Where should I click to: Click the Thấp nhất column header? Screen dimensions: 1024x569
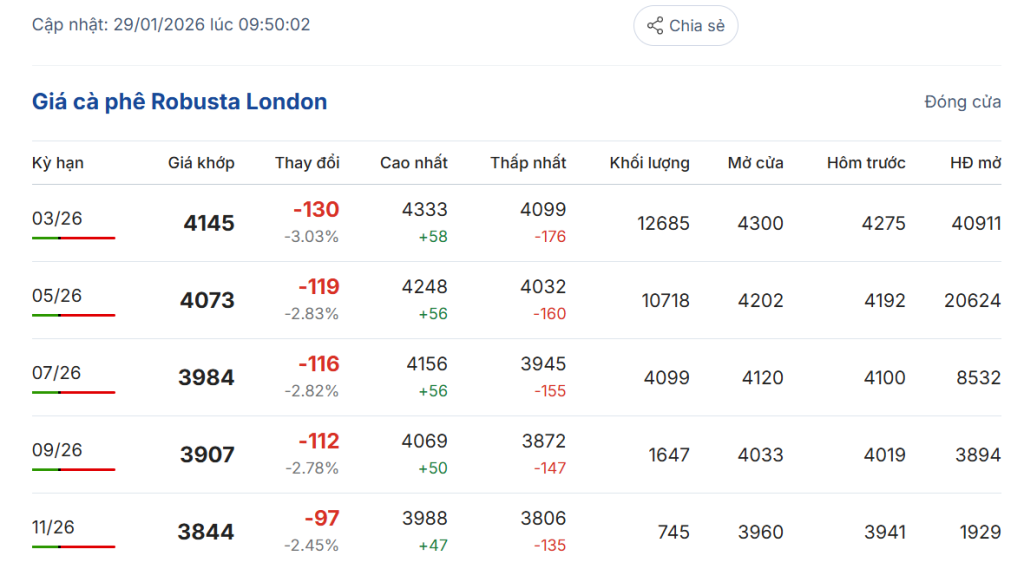pos(528,163)
